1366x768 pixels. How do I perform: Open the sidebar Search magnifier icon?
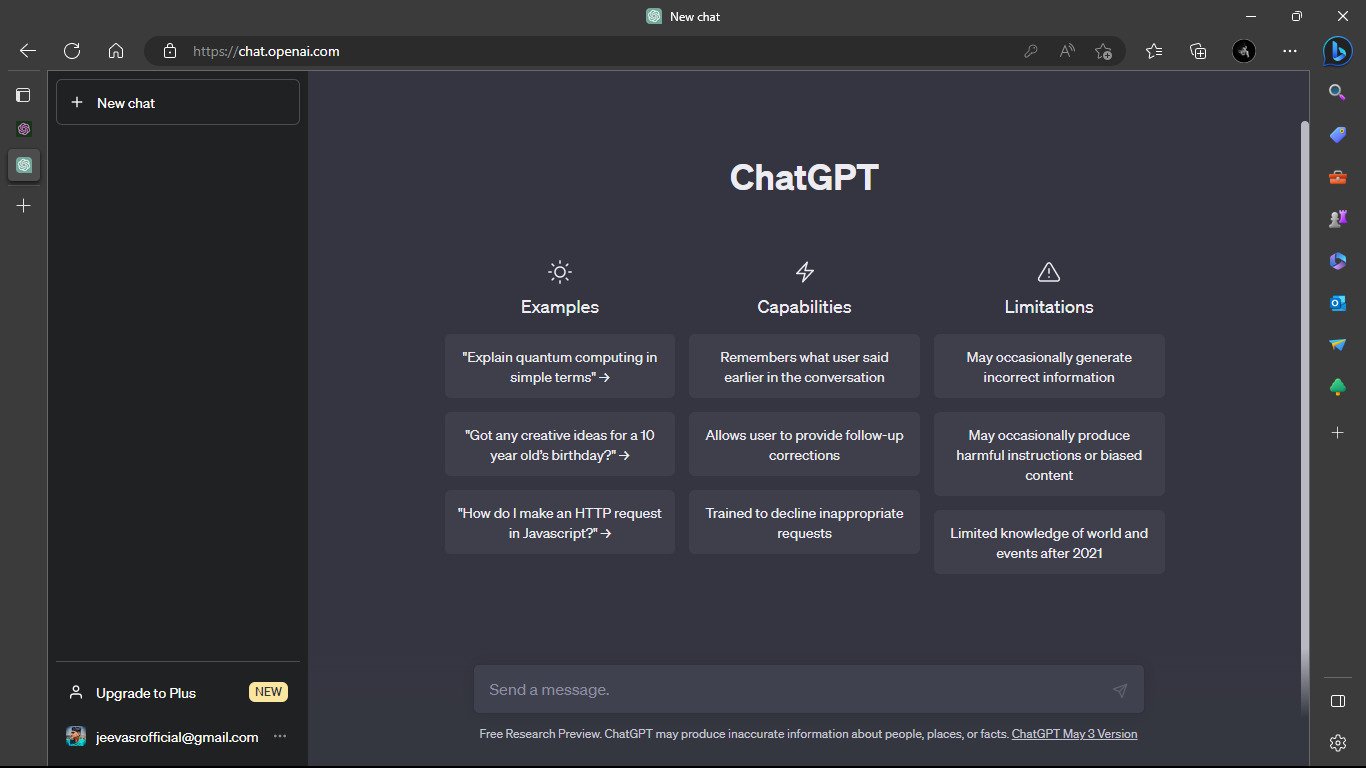coord(1337,92)
